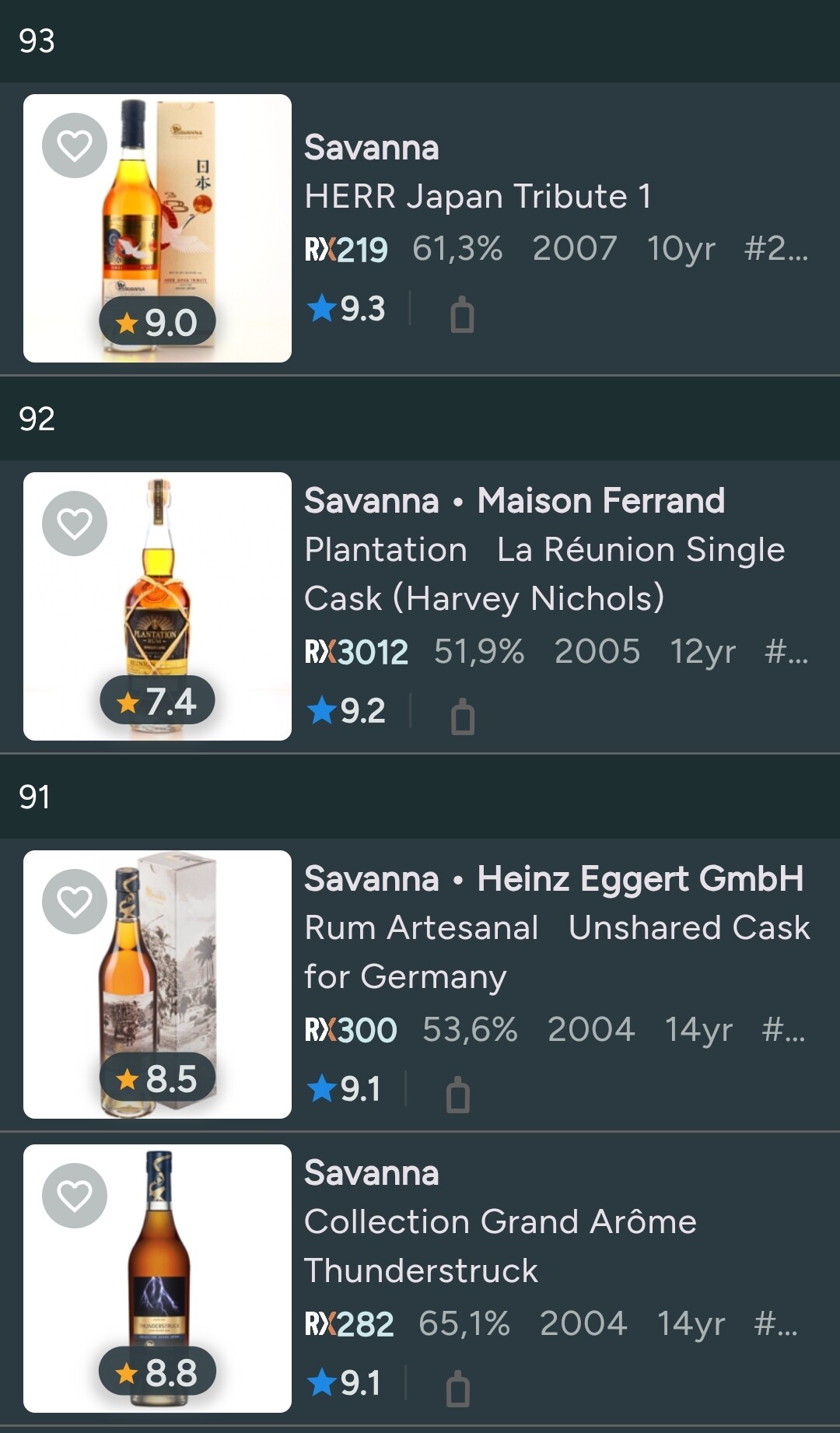Open the Maison Ferrand bottler link
The width and height of the screenshot is (840, 1433).
[x=600, y=501]
